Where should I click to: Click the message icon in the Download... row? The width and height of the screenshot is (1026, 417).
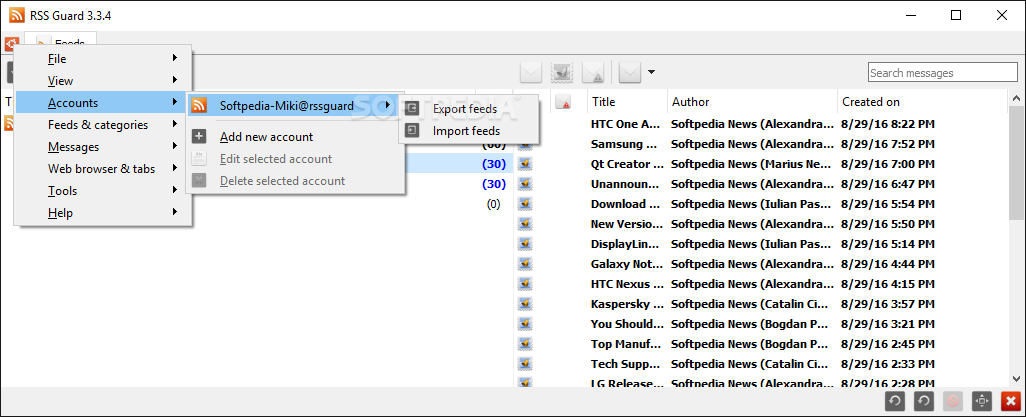[x=524, y=204]
